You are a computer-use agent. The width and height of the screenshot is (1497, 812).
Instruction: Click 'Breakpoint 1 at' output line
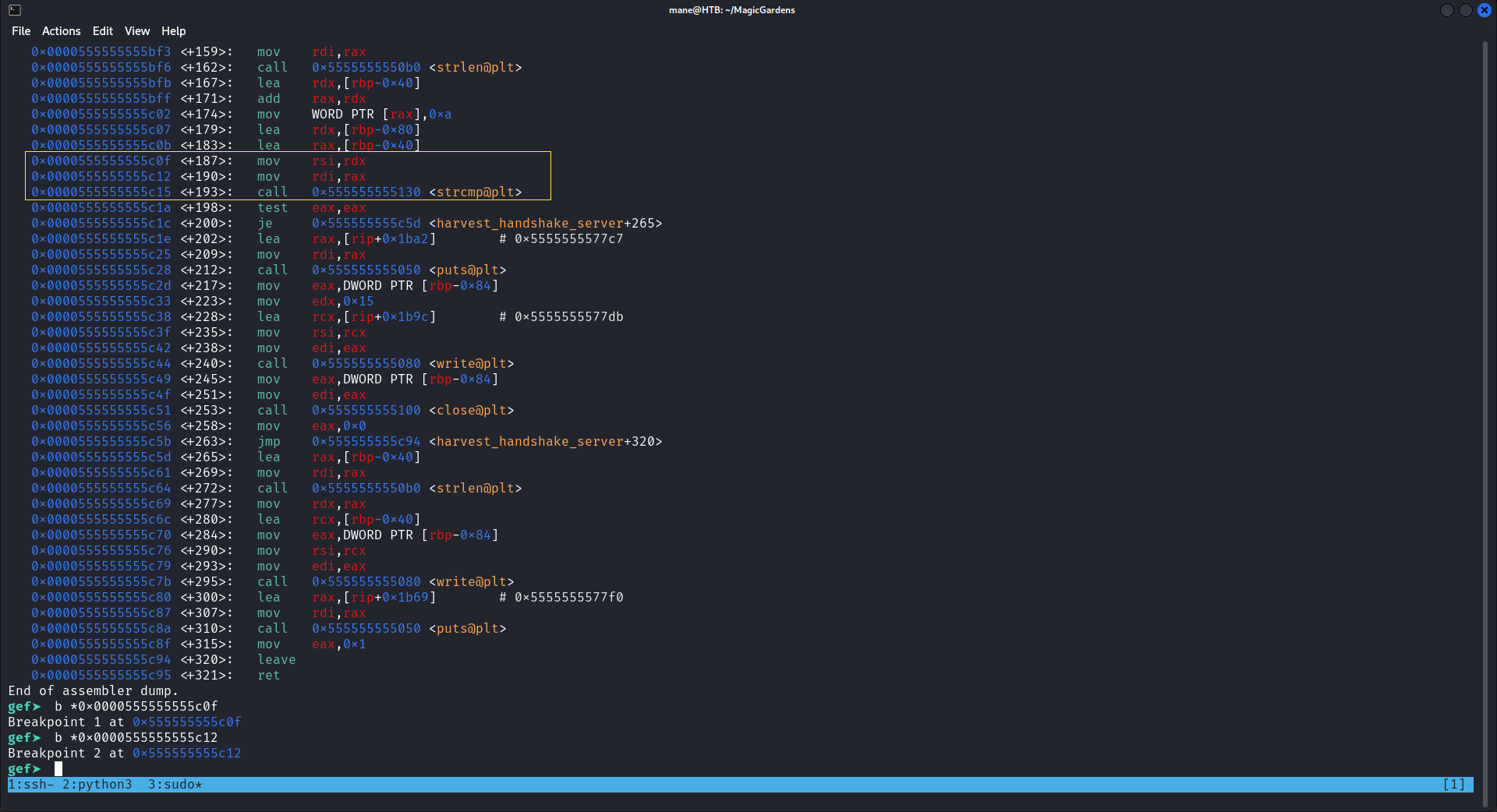[125, 722]
